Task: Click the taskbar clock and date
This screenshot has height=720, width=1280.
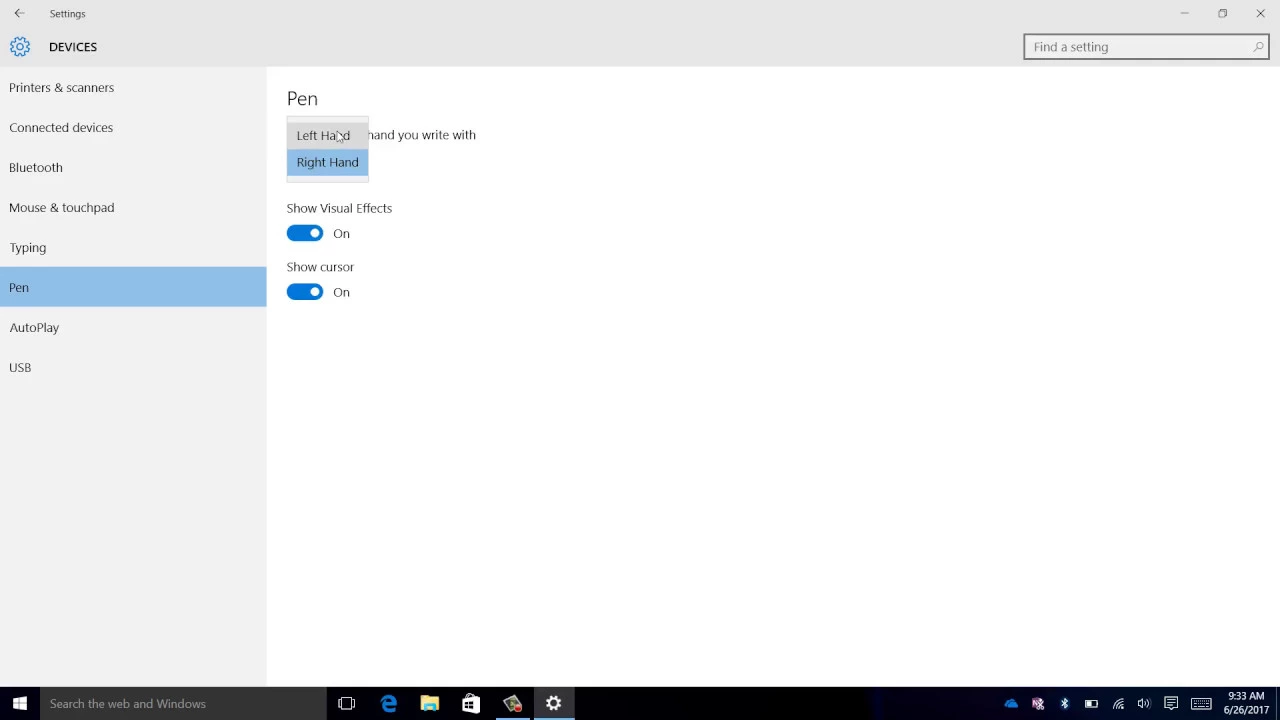Action: pos(1246,703)
